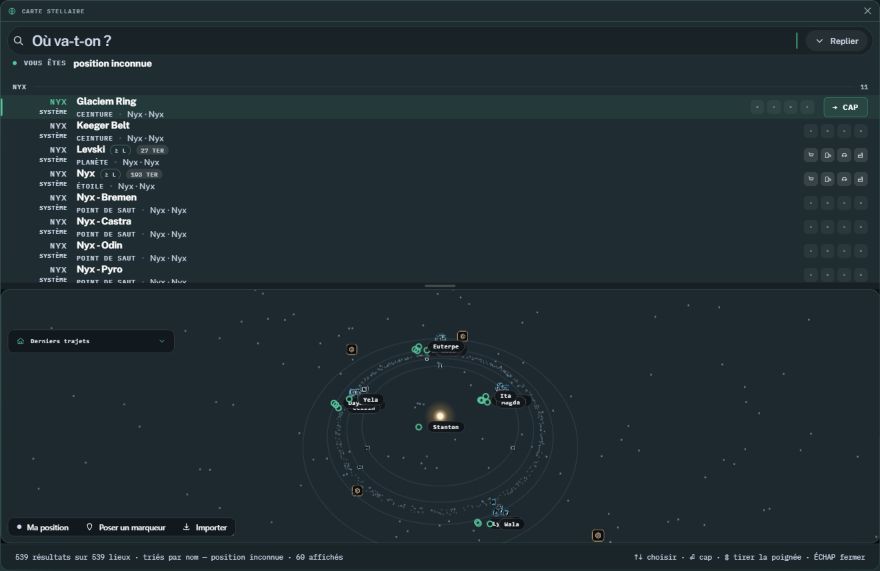
Task: Click the green ring marker left of Stanton label
Action: pos(419,427)
